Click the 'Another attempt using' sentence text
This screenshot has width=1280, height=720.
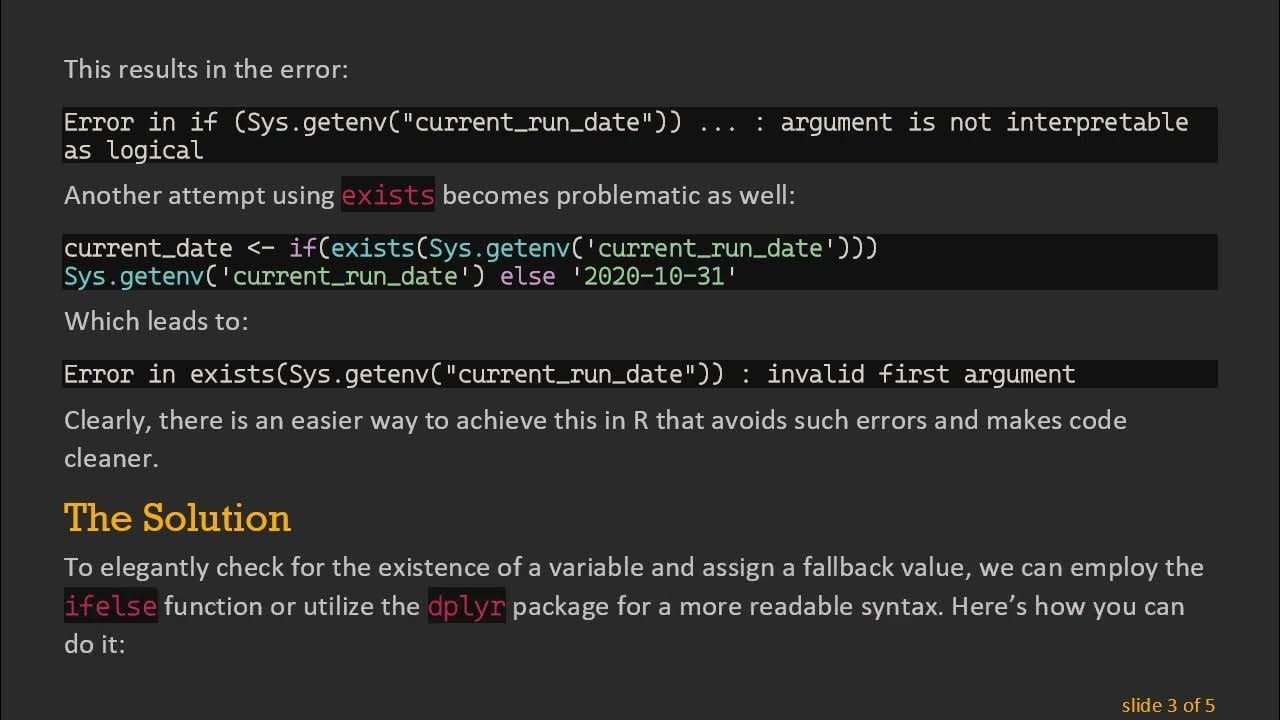[x=199, y=195]
